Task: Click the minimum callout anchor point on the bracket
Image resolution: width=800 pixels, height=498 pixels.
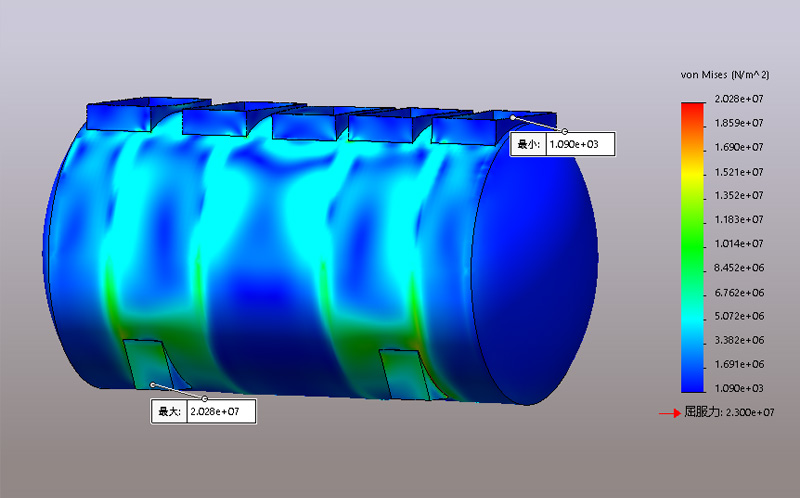Action: [512, 120]
